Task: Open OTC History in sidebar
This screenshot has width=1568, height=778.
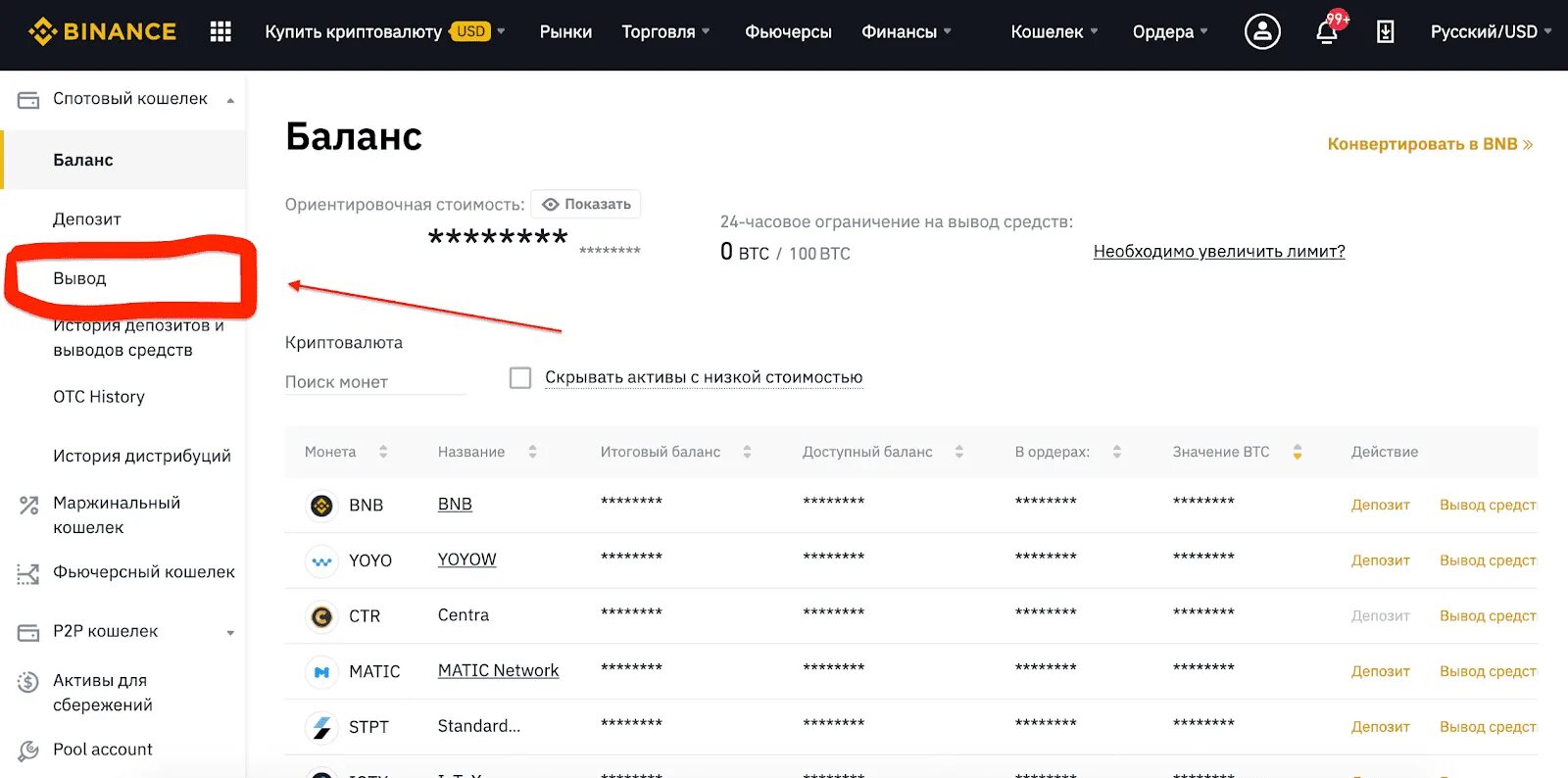Action: [x=99, y=397]
